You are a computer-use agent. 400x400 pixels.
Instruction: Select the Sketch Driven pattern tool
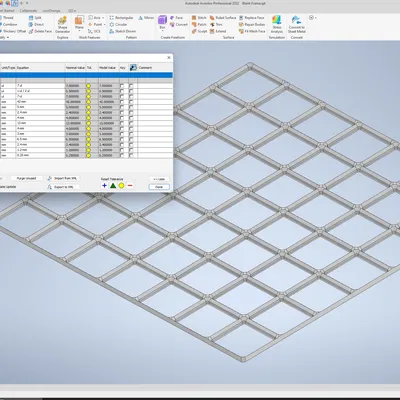[122, 31]
